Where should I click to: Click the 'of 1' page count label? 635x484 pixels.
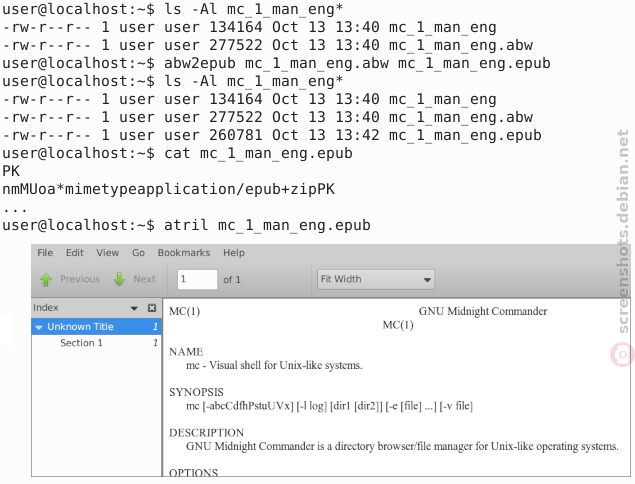click(232, 279)
